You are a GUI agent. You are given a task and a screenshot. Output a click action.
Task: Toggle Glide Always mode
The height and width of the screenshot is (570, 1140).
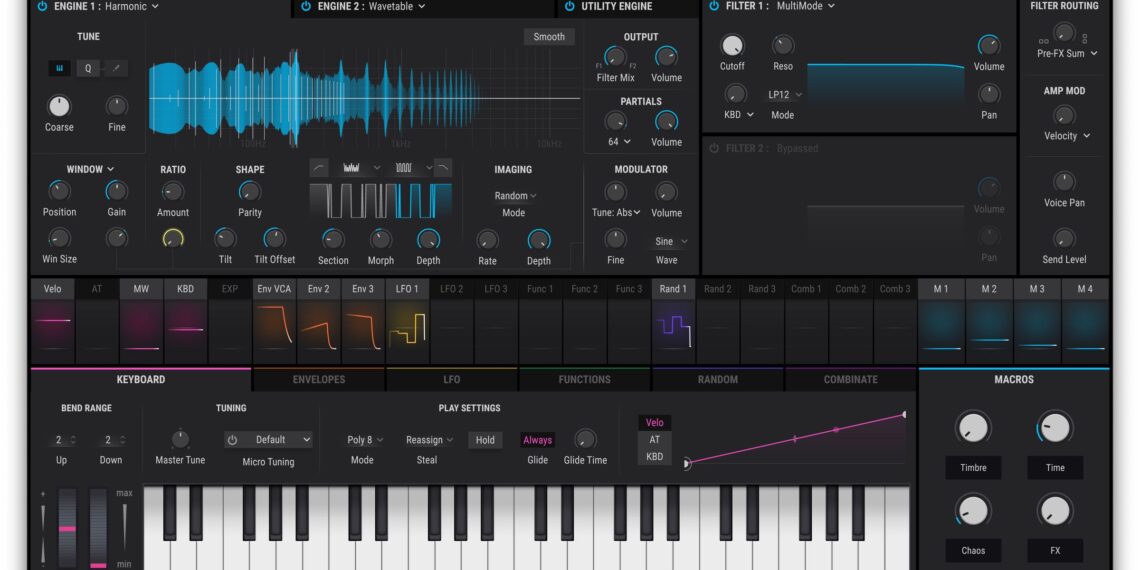click(x=537, y=440)
